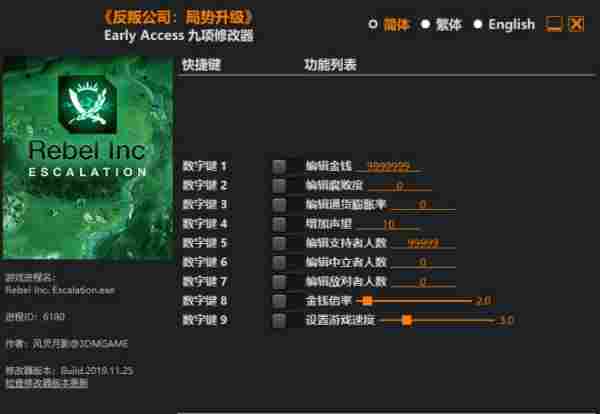600x414 pixels.
Task: Click the 金钱倍率 value 2.0
Action: pos(483,301)
